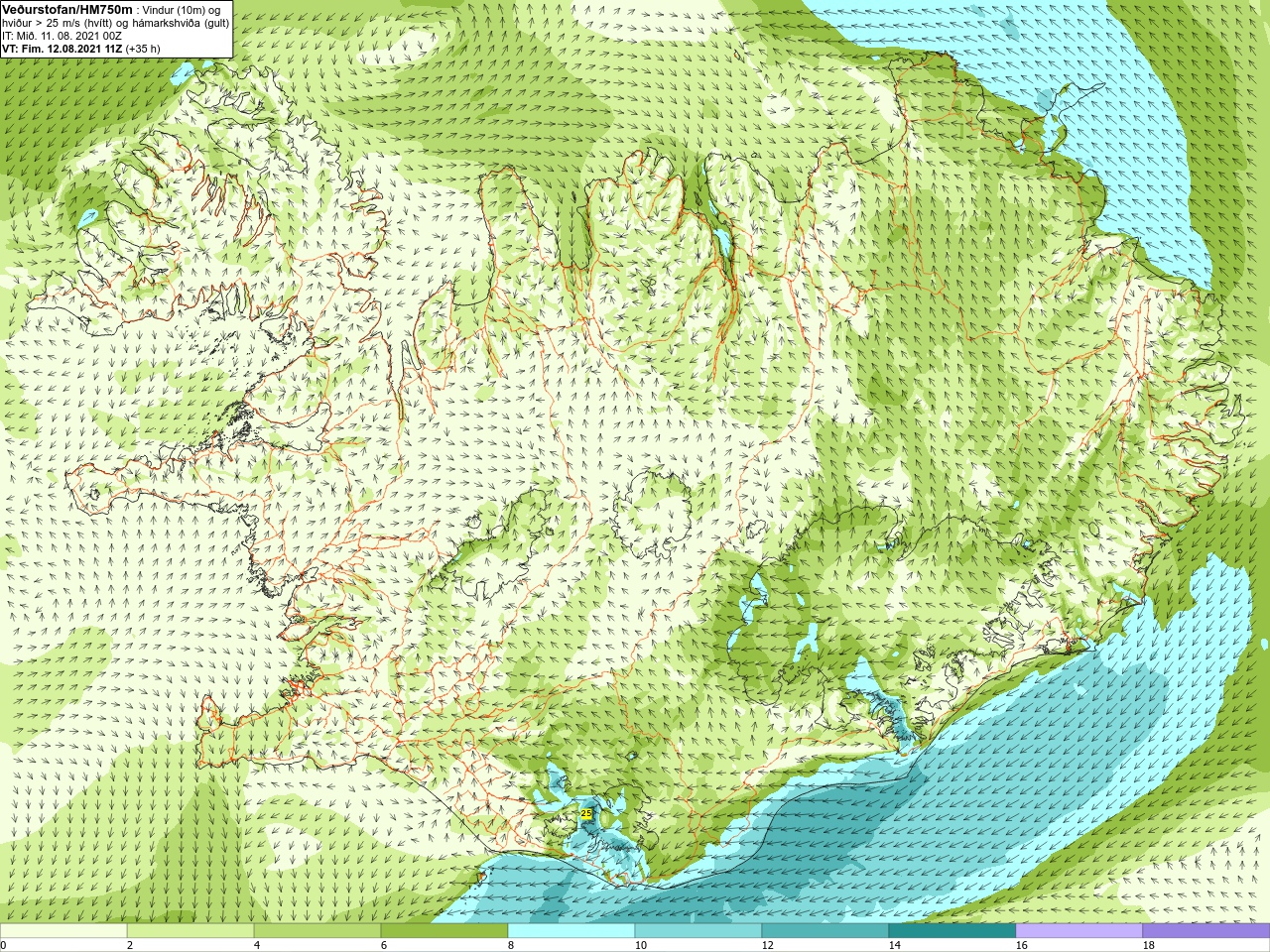The height and width of the screenshot is (952, 1270).
Task: Click the Veðurstofan/HM750m title text
Action: click(x=66, y=9)
